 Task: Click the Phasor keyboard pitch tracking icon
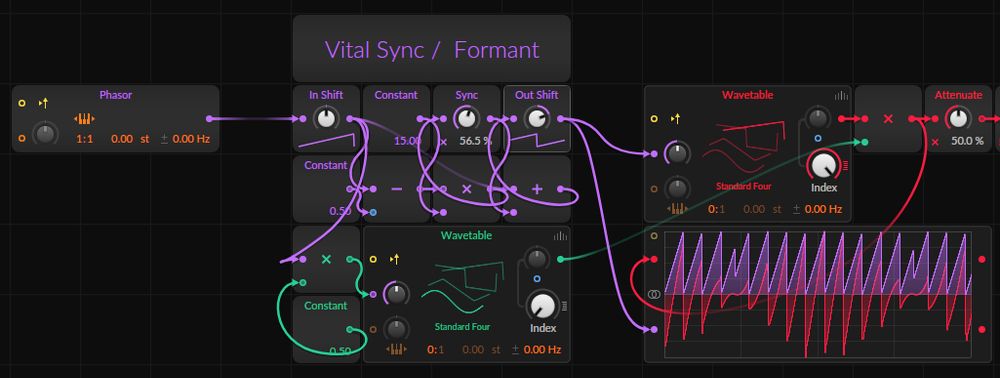(84, 119)
